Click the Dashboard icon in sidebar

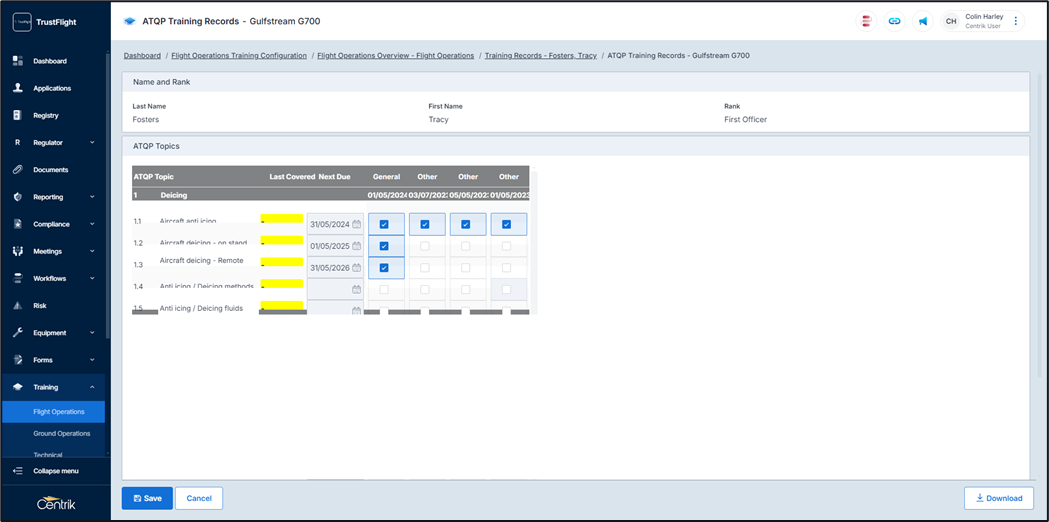click(x=18, y=61)
